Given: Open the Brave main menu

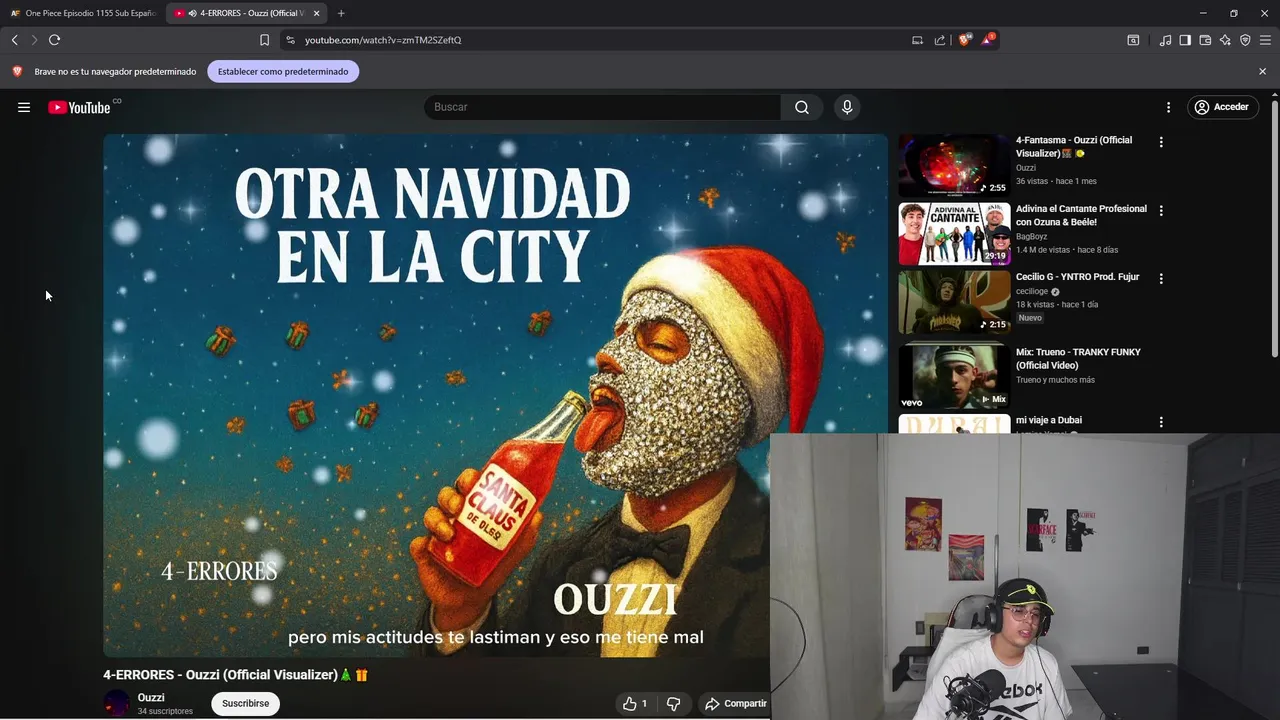Looking at the screenshot, I should click(1265, 40).
